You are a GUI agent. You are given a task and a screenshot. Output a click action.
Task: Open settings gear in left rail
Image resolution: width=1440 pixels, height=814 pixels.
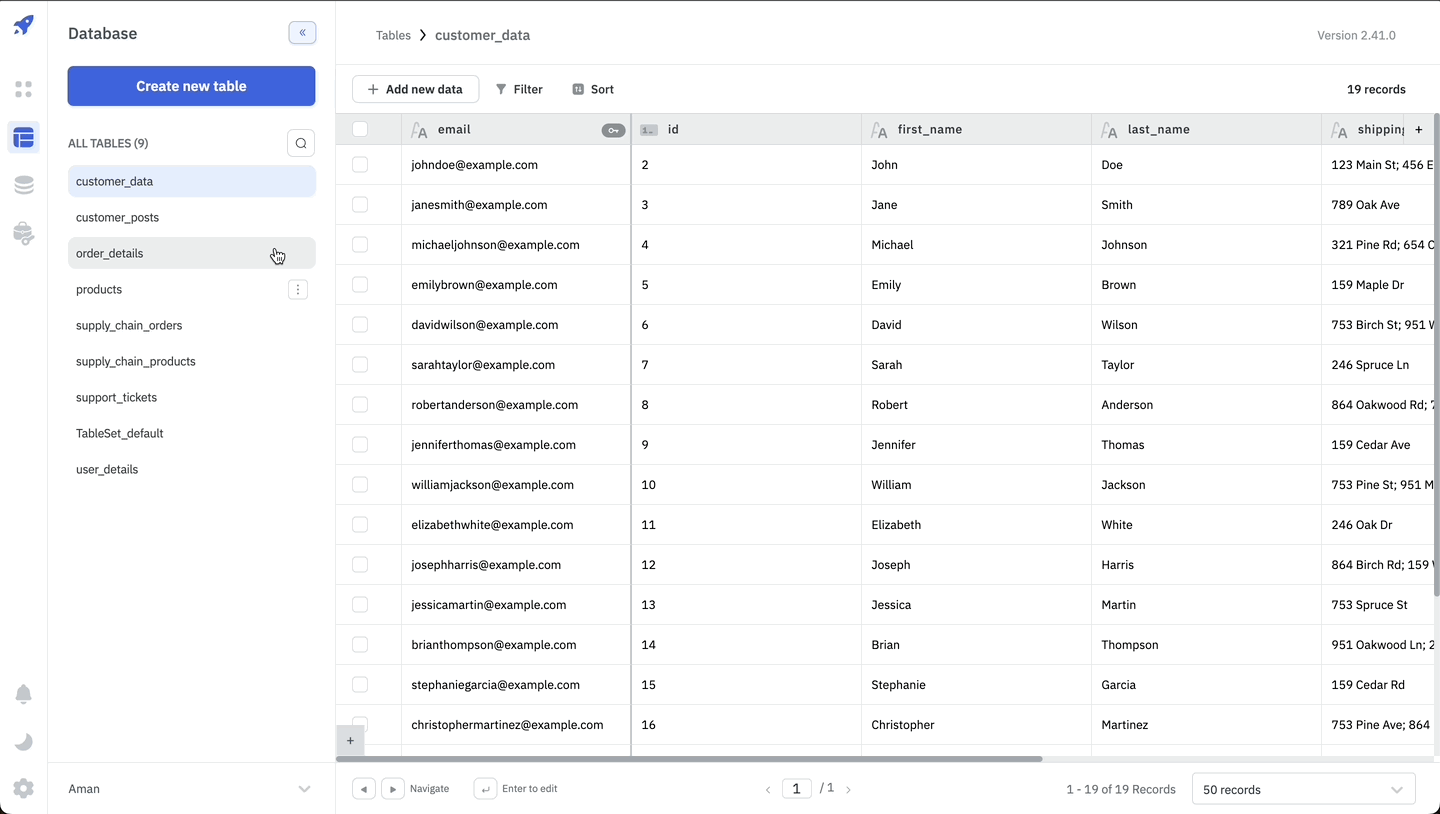[x=24, y=789]
